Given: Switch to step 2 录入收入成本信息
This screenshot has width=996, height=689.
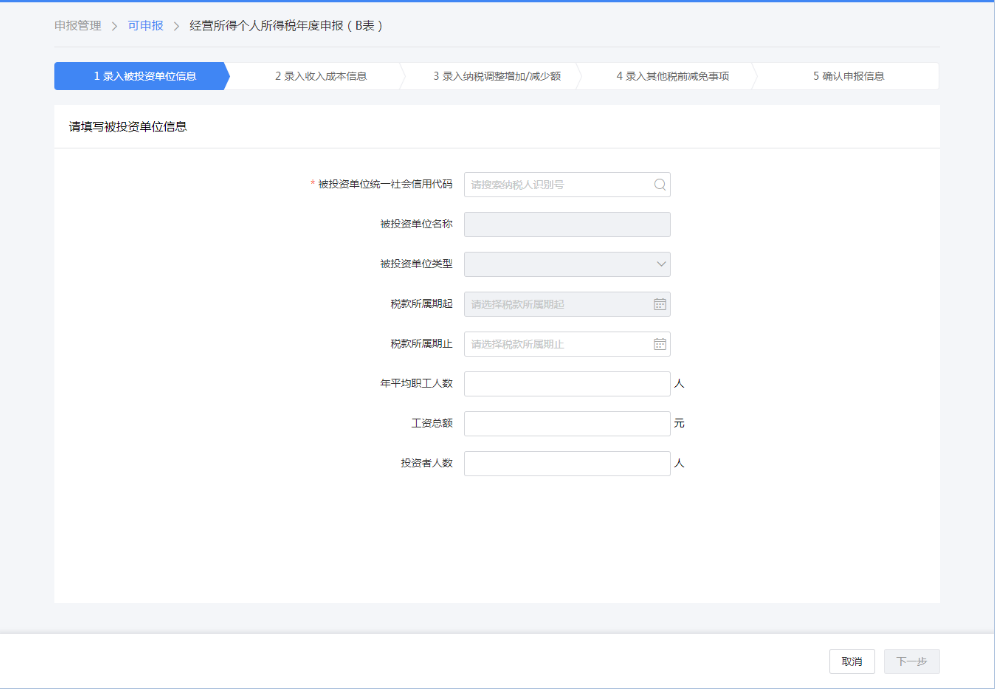Looking at the screenshot, I should (x=320, y=76).
